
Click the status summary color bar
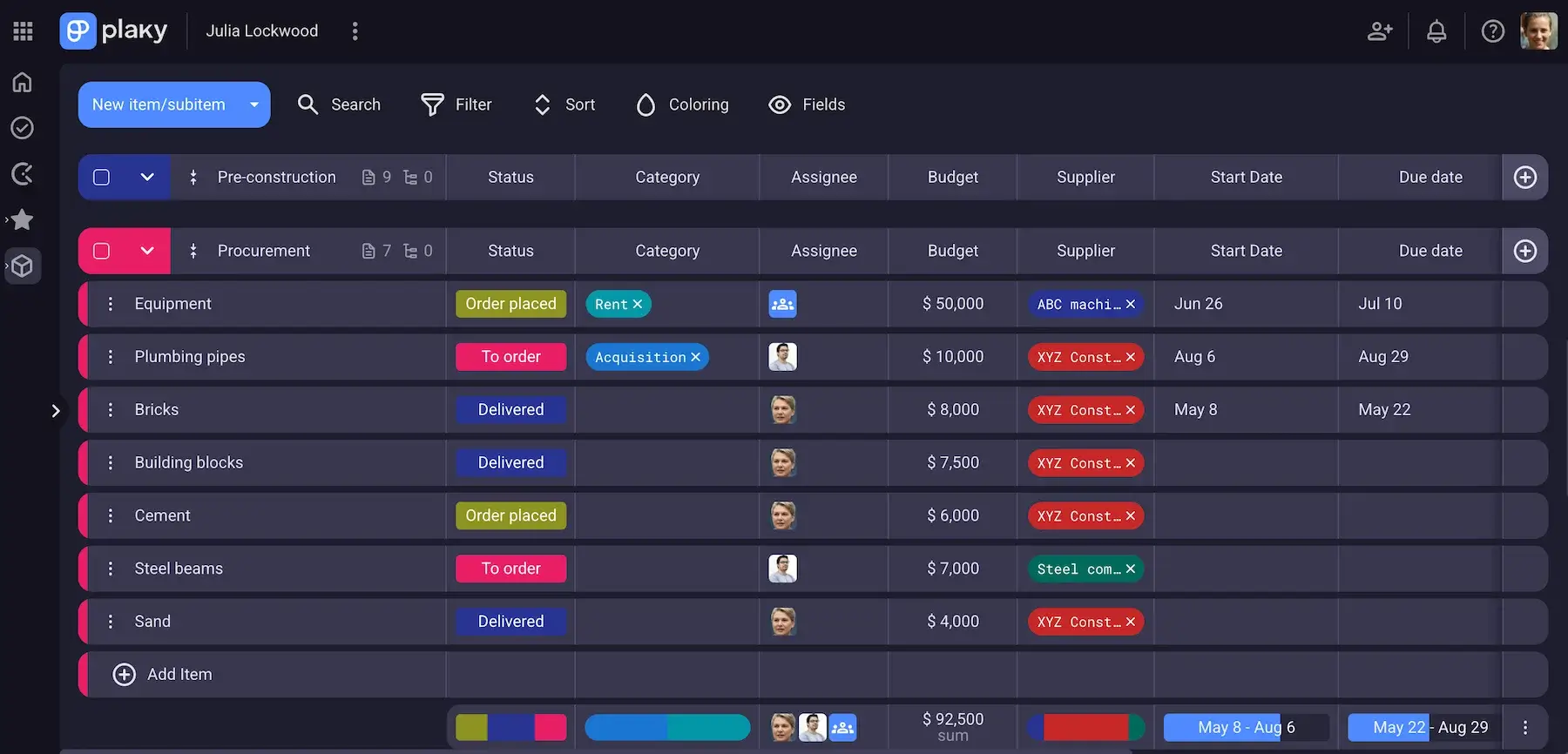[x=510, y=727]
